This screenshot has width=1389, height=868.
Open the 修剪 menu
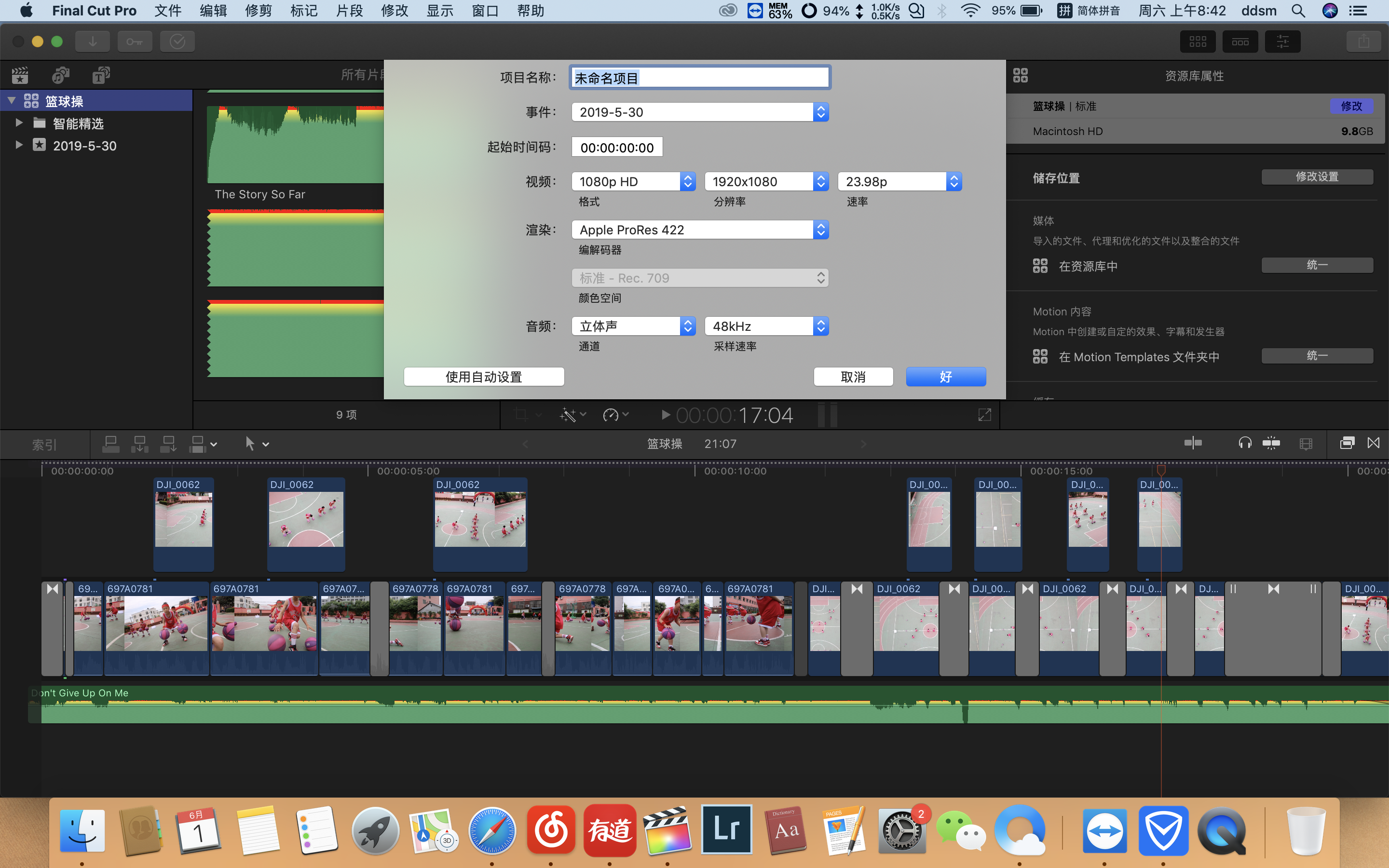point(259,11)
